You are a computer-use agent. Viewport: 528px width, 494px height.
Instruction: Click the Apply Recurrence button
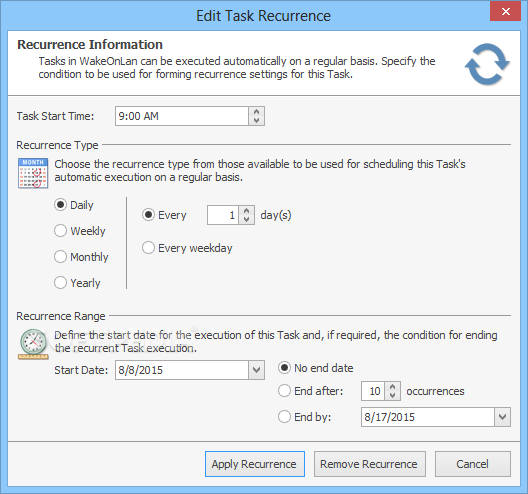255,464
